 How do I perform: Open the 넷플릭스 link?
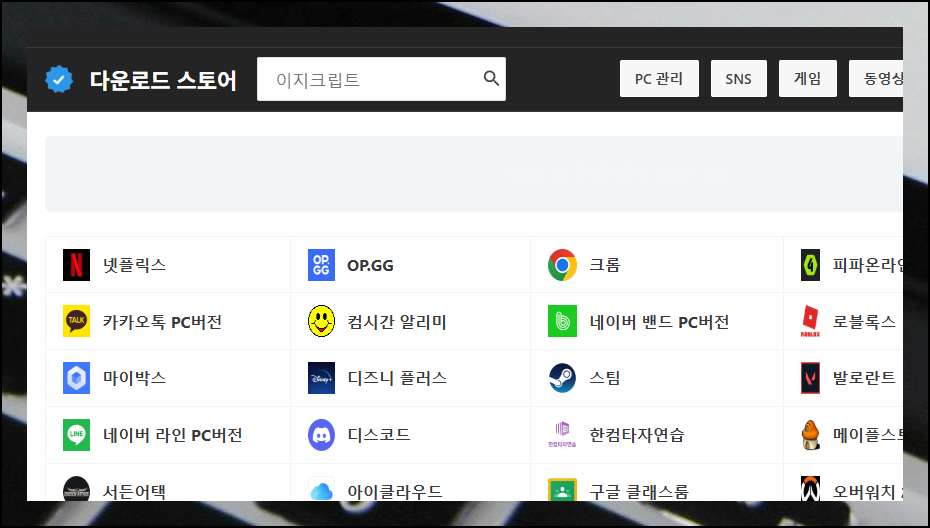pos(135,265)
